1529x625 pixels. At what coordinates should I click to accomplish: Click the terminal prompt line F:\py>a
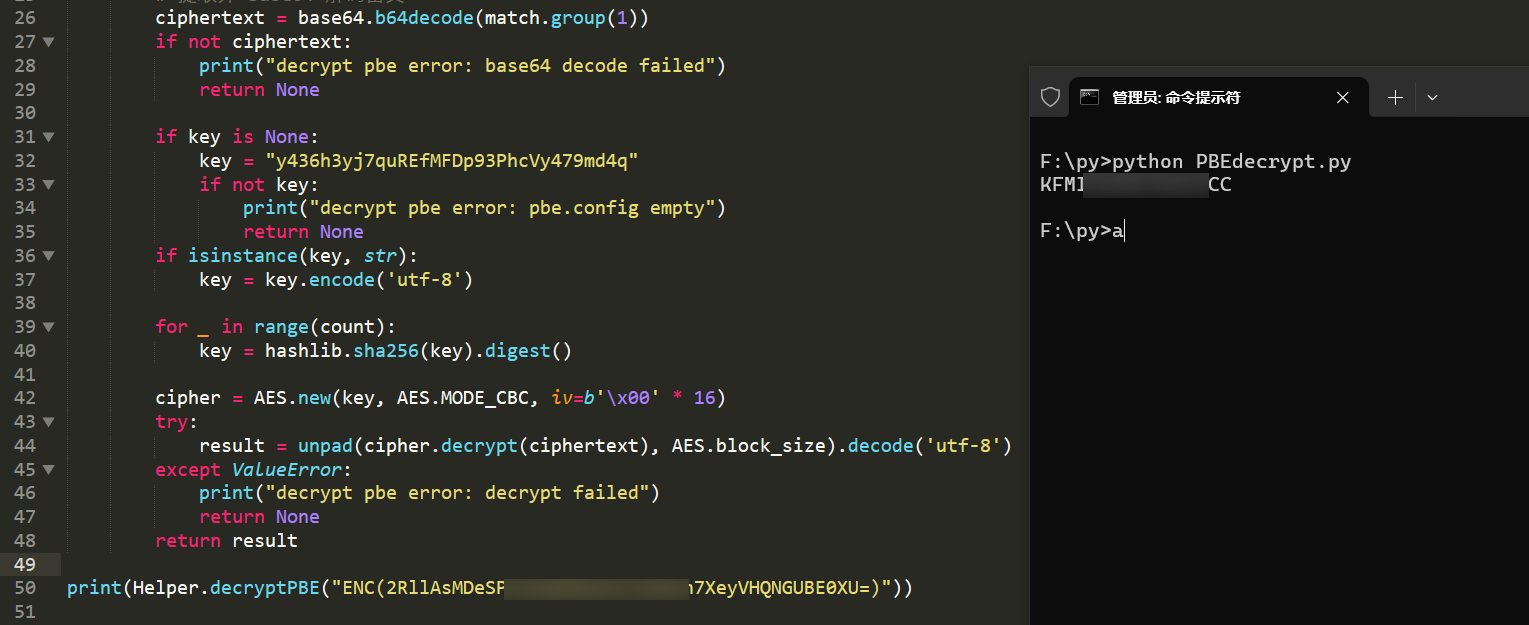click(1082, 231)
